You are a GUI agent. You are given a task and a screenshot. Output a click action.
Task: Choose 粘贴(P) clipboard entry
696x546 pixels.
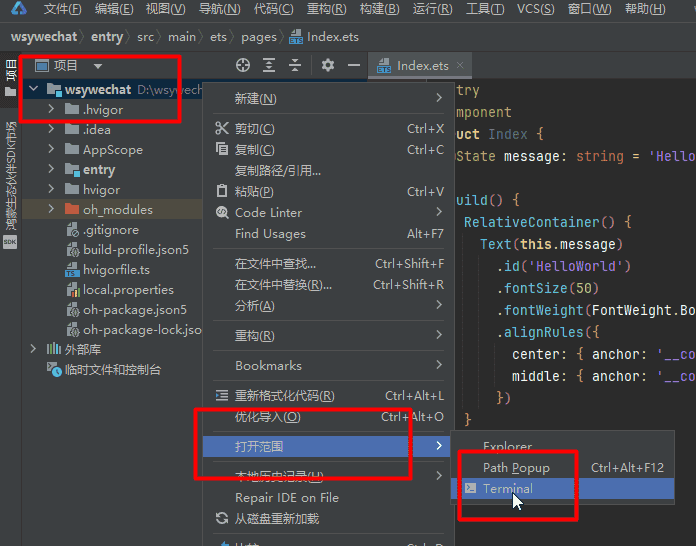point(328,191)
